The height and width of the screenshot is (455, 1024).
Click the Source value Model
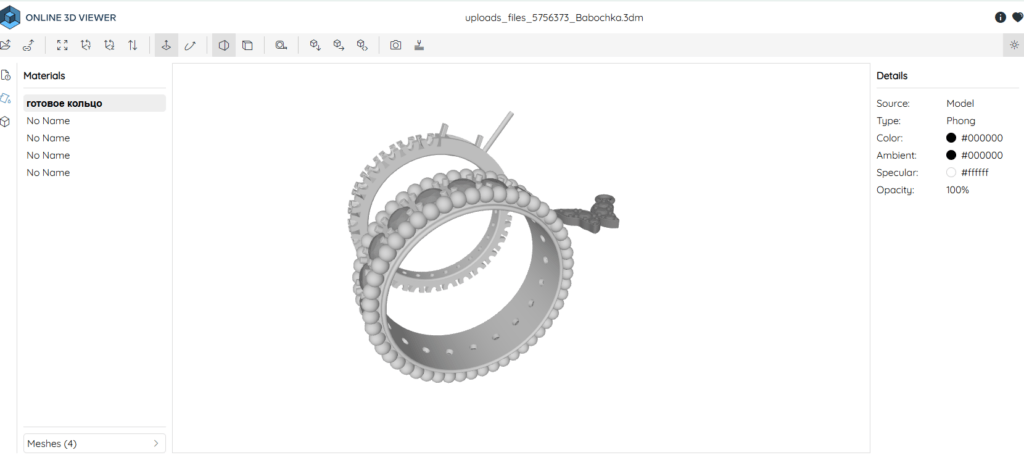coord(960,103)
